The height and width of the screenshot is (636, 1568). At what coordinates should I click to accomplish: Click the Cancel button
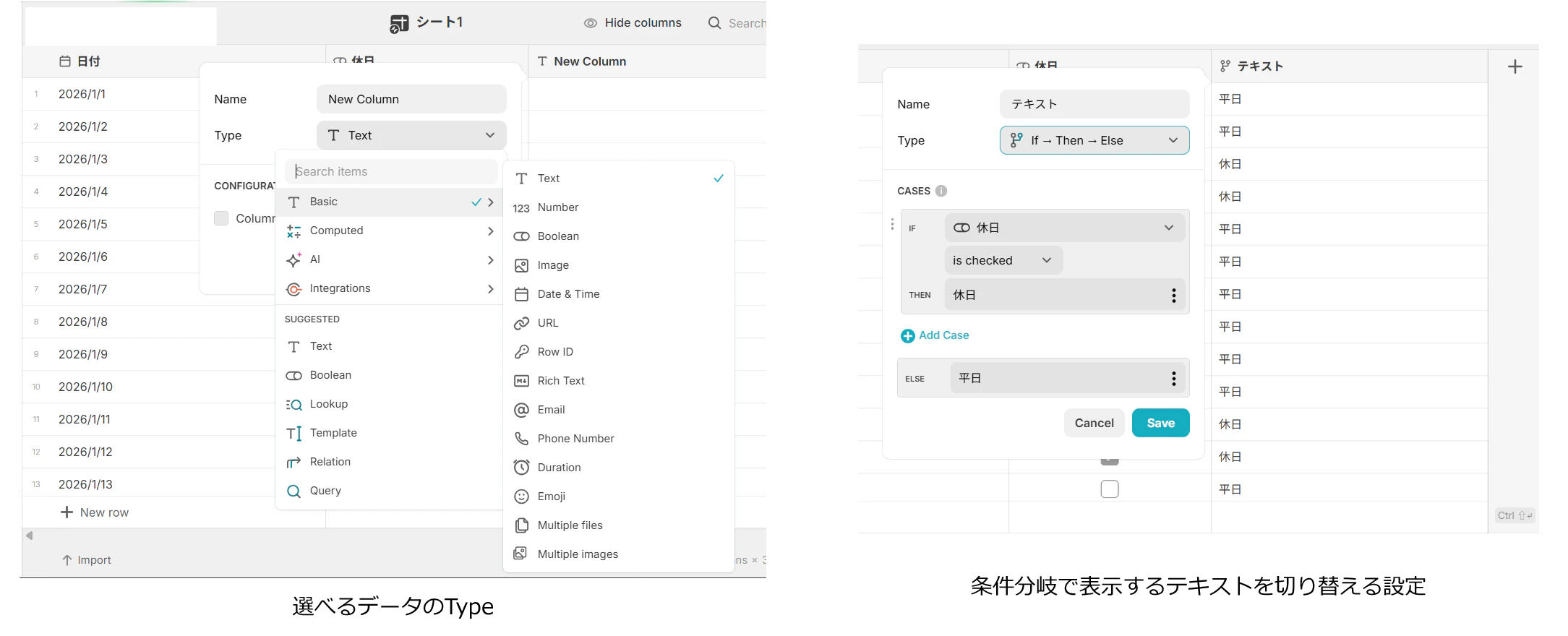coord(1094,423)
